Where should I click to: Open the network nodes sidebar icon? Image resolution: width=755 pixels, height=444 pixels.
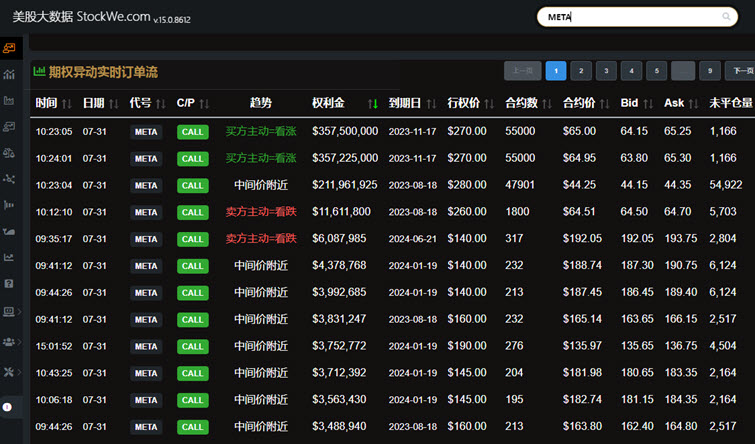pyautogui.click(x=9, y=179)
